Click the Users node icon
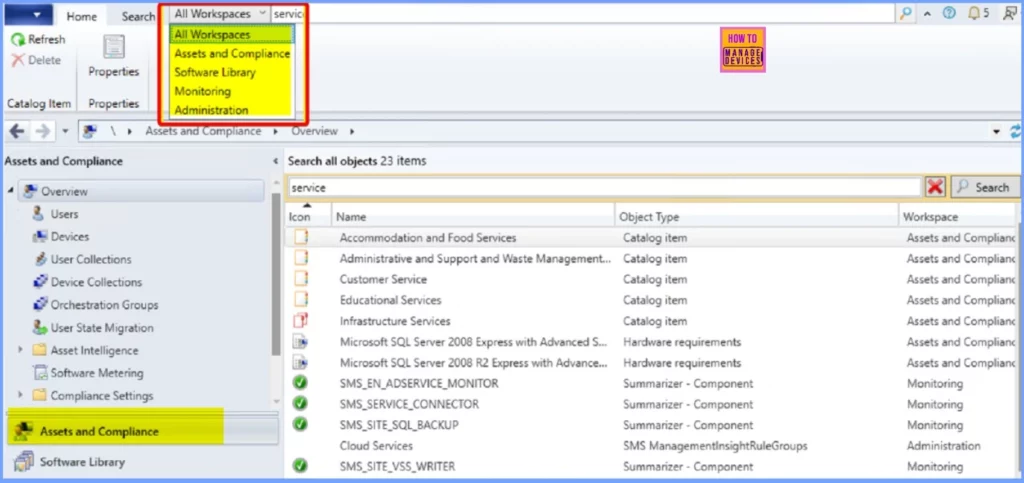 point(39,214)
